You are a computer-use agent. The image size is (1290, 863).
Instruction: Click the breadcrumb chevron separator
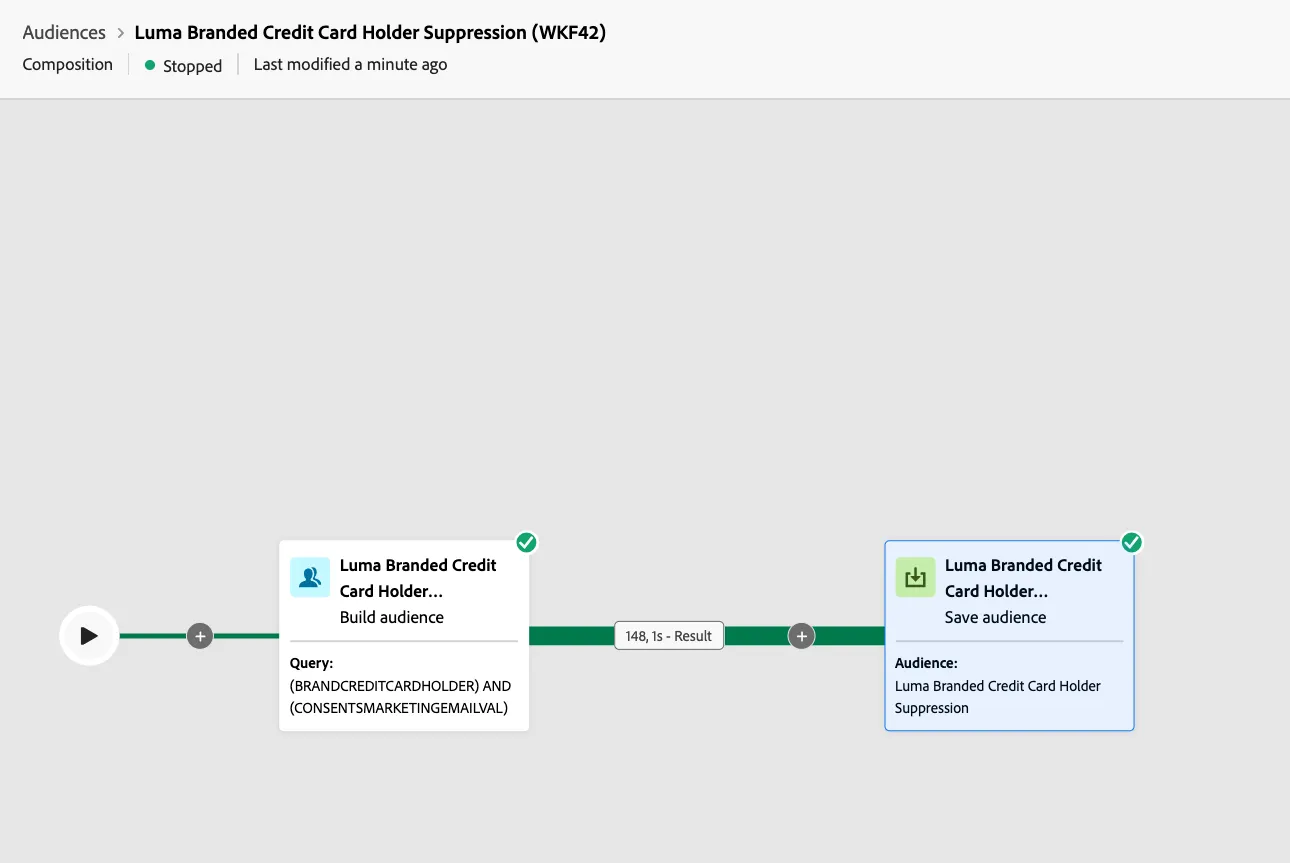(120, 33)
